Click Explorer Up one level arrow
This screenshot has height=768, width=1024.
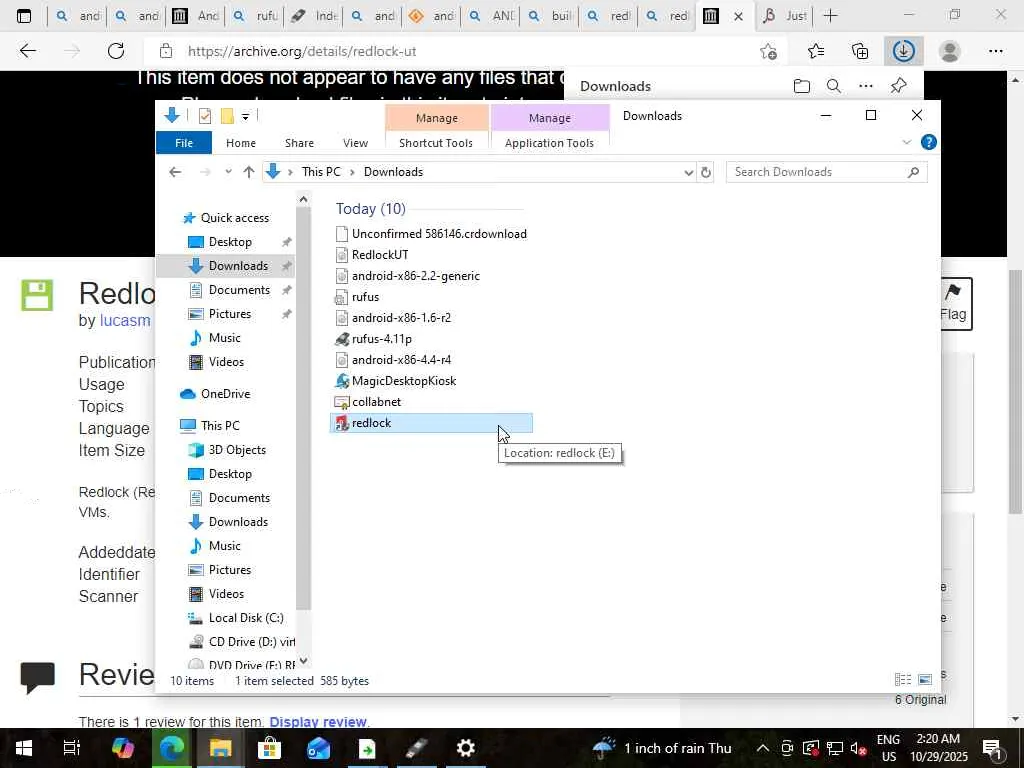click(x=249, y=172)
